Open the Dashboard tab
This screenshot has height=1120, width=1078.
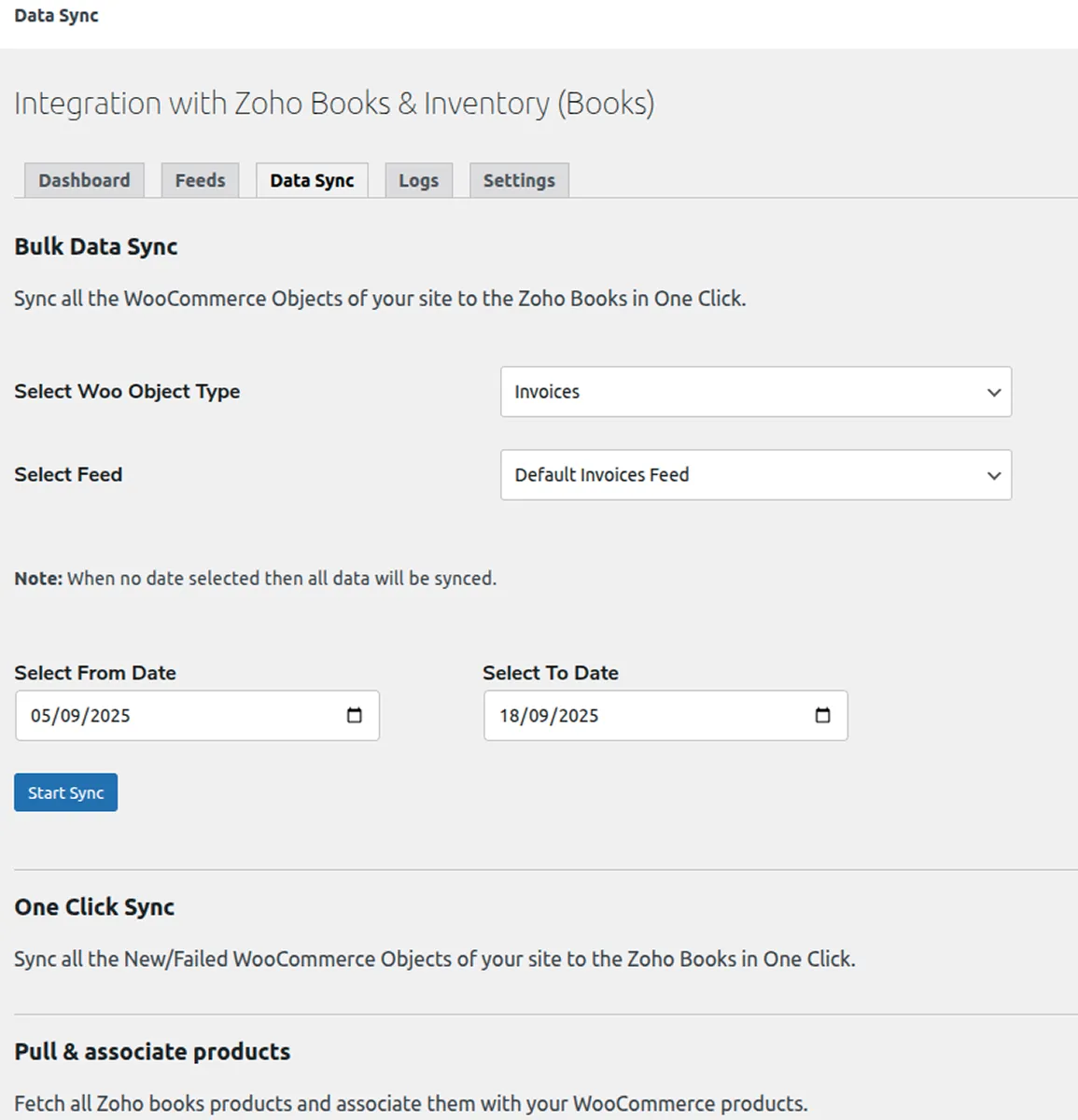click(84, 180)
